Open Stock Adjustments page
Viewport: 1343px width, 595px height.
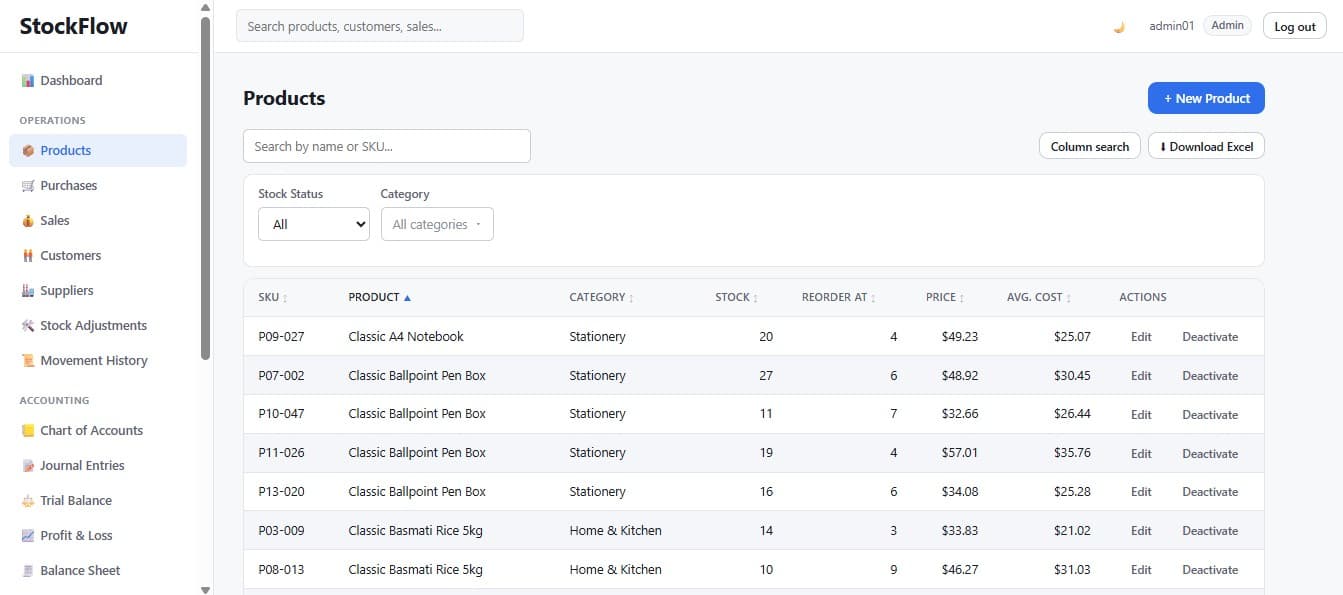[x=98, y=325]
